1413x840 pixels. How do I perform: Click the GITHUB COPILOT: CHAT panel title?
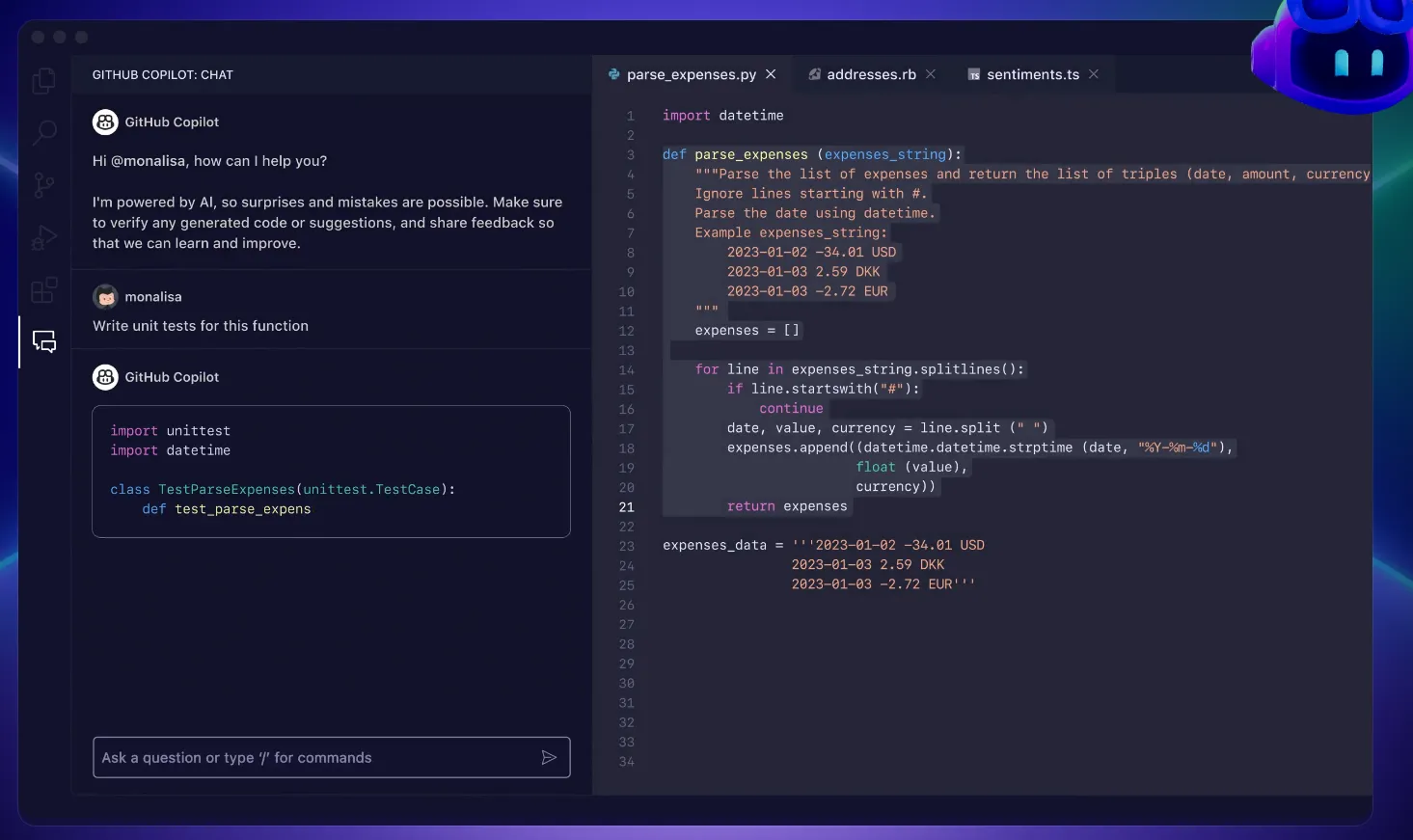163,75
